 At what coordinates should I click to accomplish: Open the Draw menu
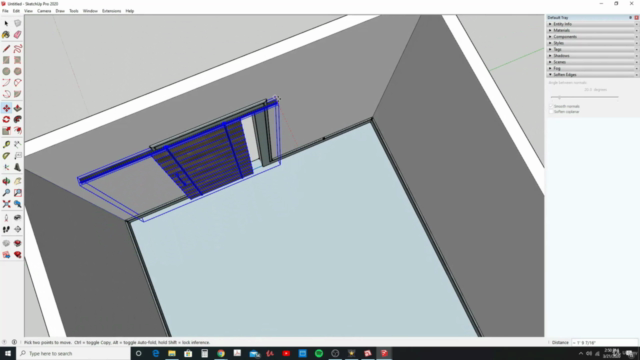(60, 11)
